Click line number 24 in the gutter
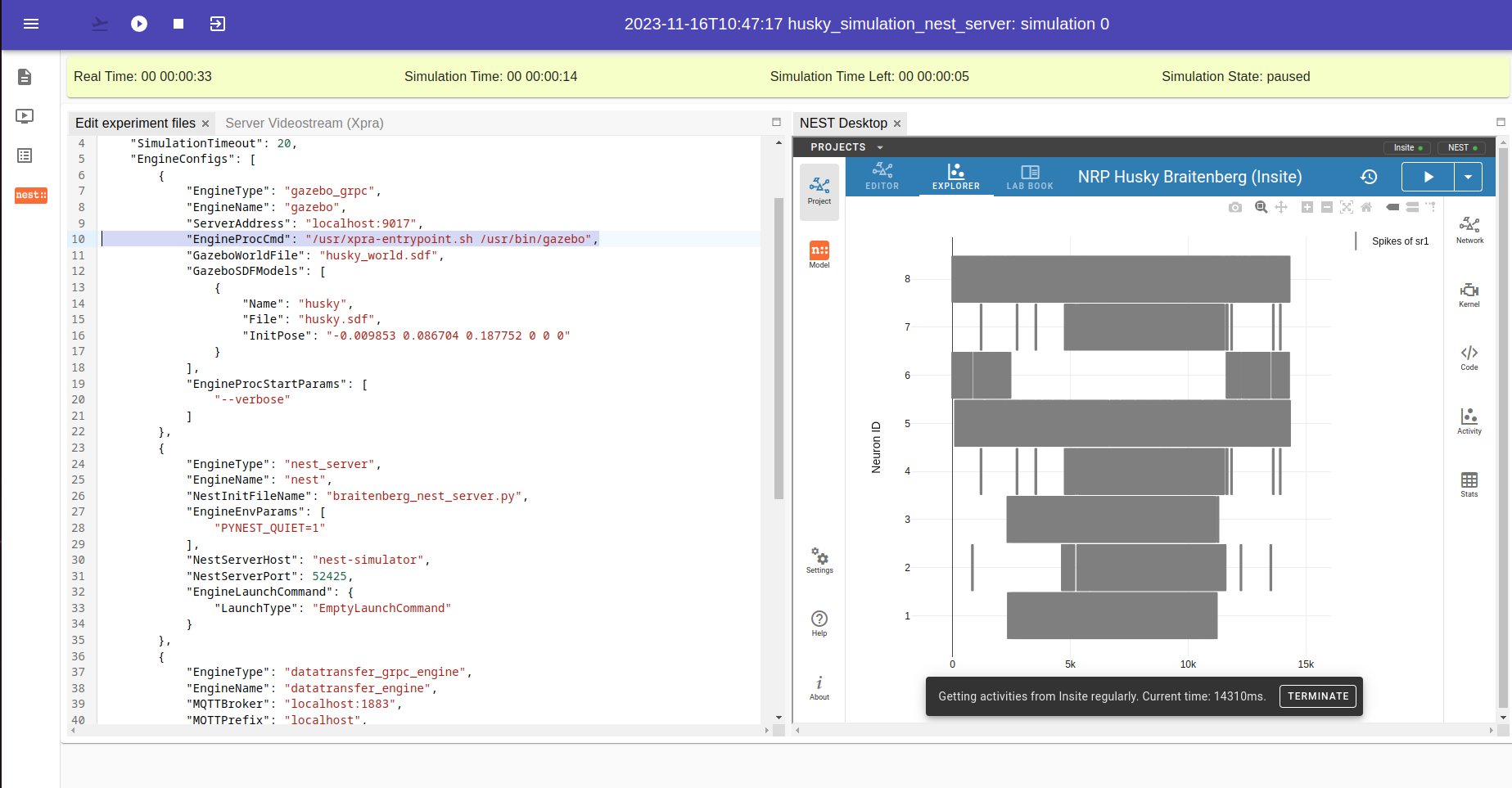Viewport: 1512px width, 788px height. click(78, 464)
